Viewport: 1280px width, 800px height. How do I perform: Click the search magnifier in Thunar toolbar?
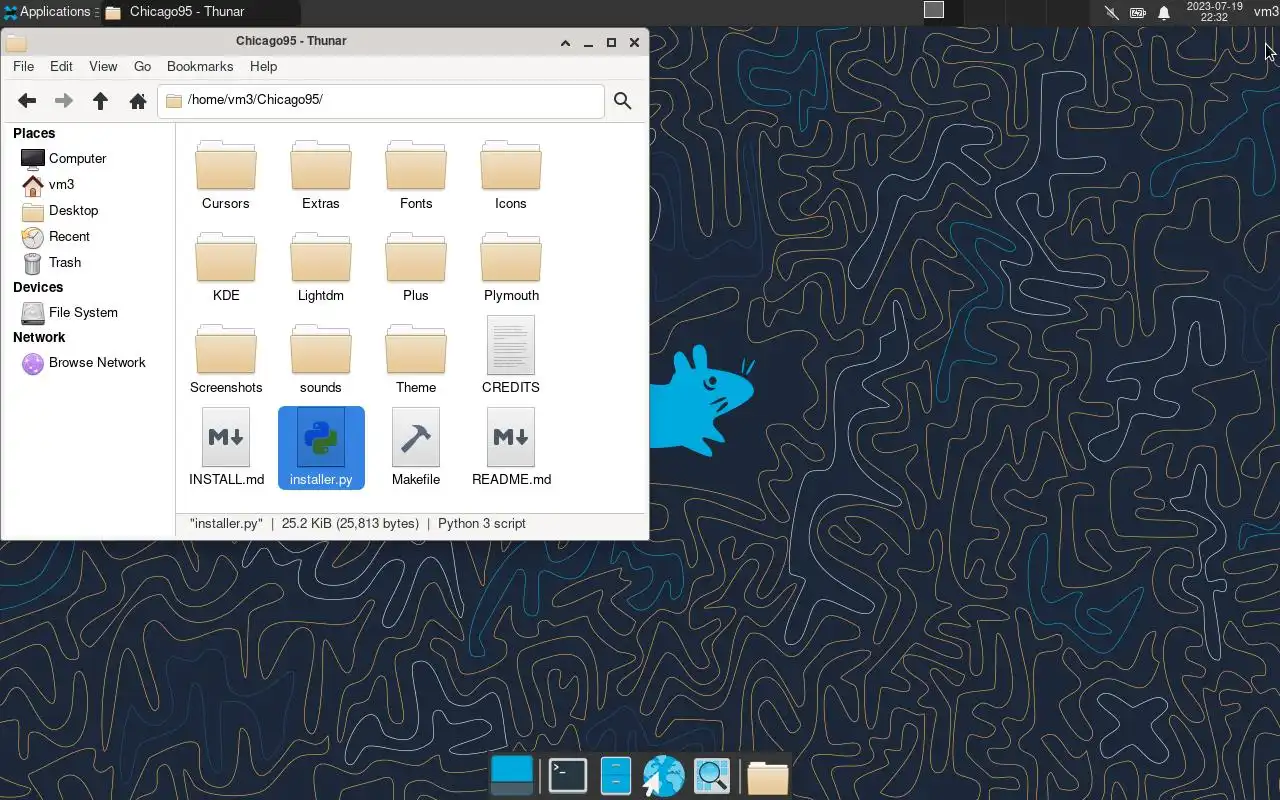(623, 101)
